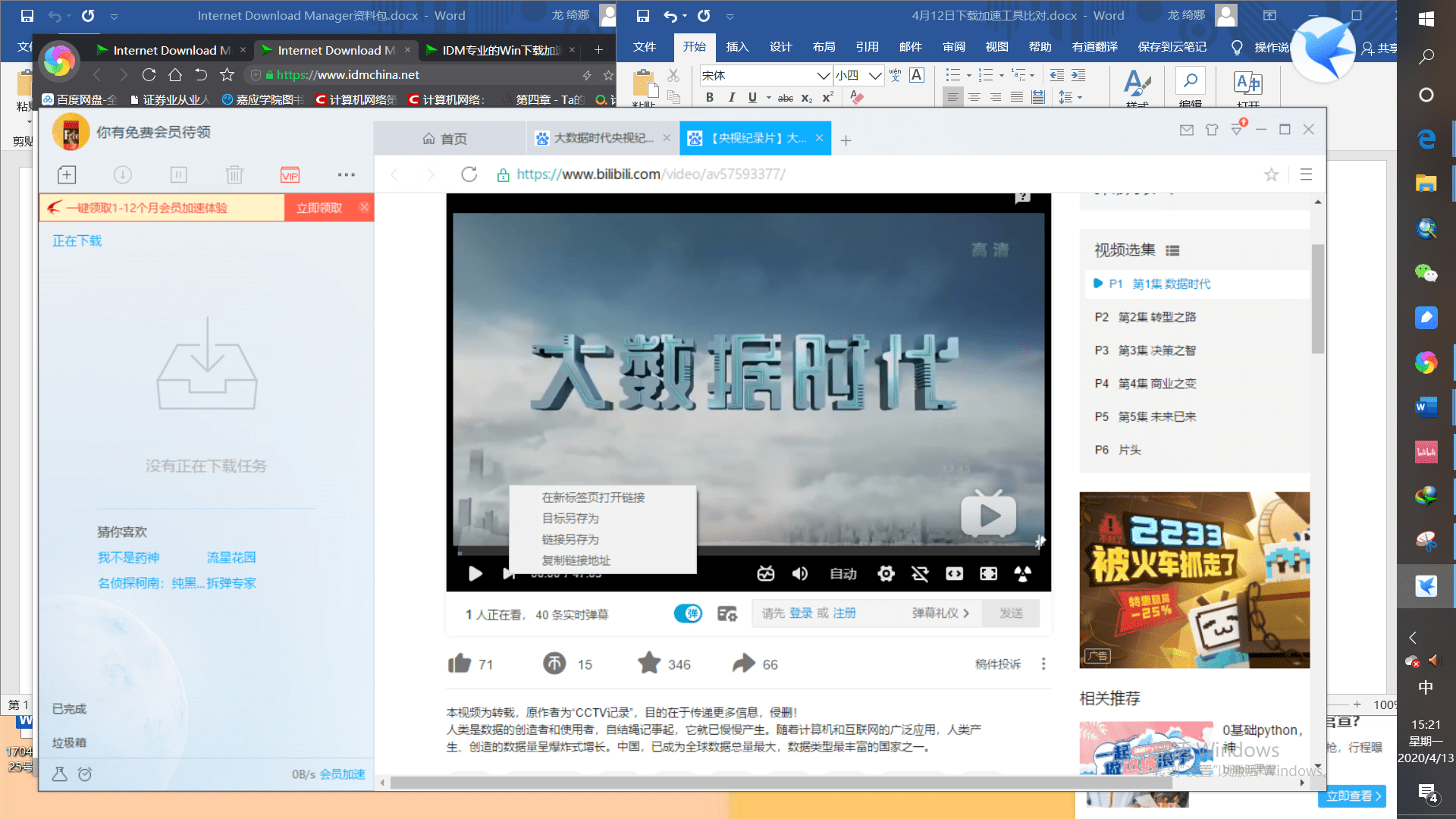Select P6 片头 from episode list
Viewport: 1456px width, 819px height.
pyautogui.click(x=1196, y=450)
